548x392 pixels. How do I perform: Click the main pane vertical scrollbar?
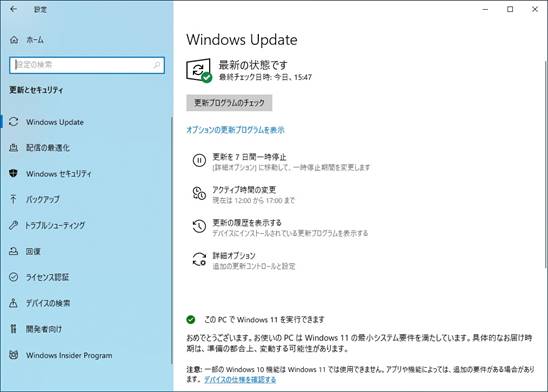(546, 164)
